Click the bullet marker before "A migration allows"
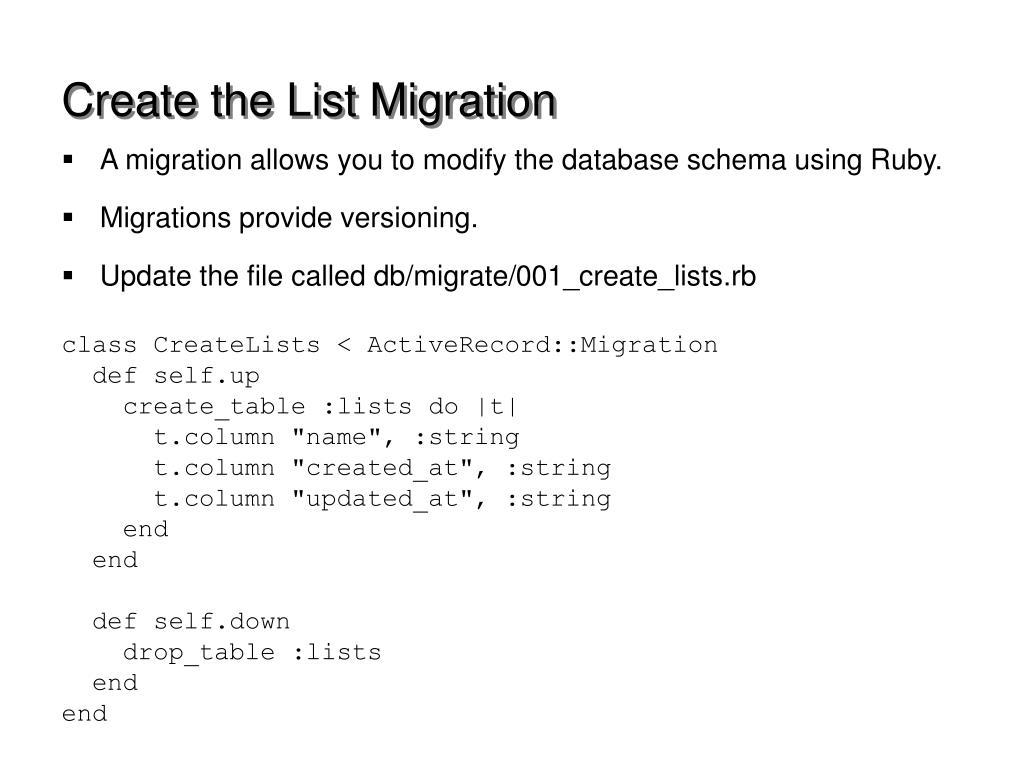Screen dimensions: 1024x768 [68, 160]
